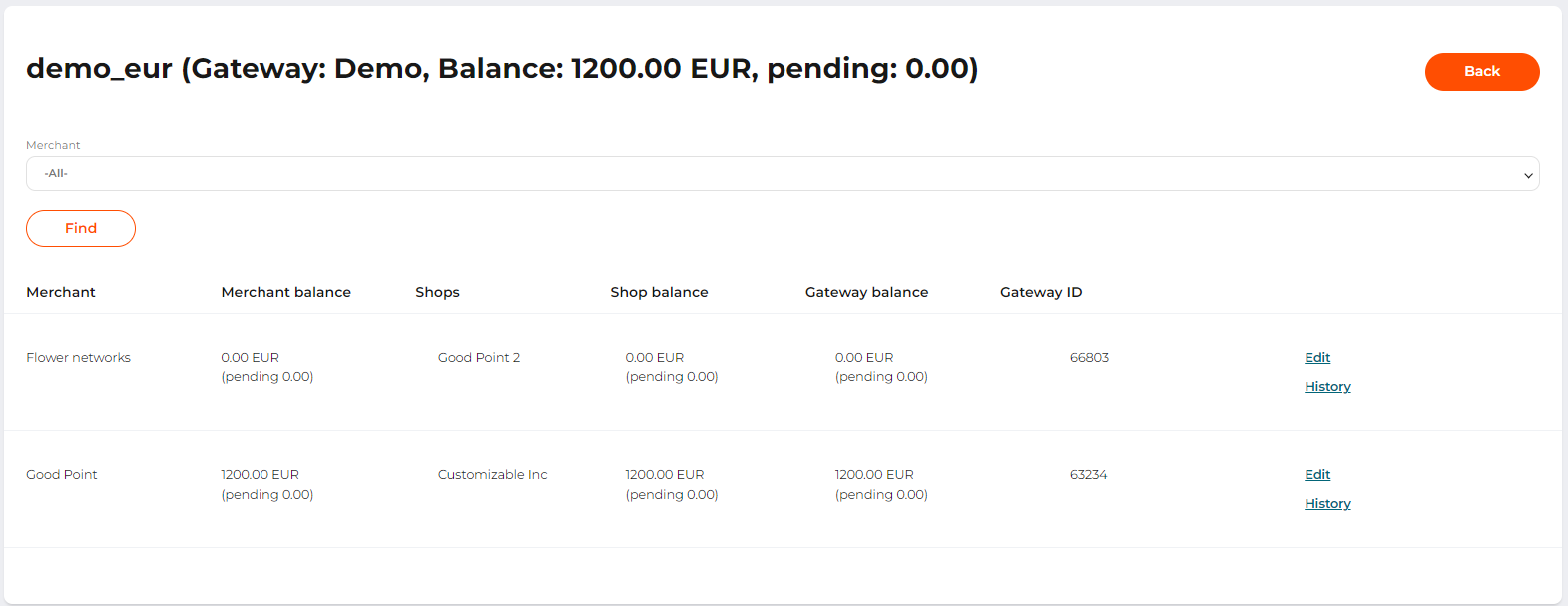Click the demo_eur page heading

click(502, 69)
